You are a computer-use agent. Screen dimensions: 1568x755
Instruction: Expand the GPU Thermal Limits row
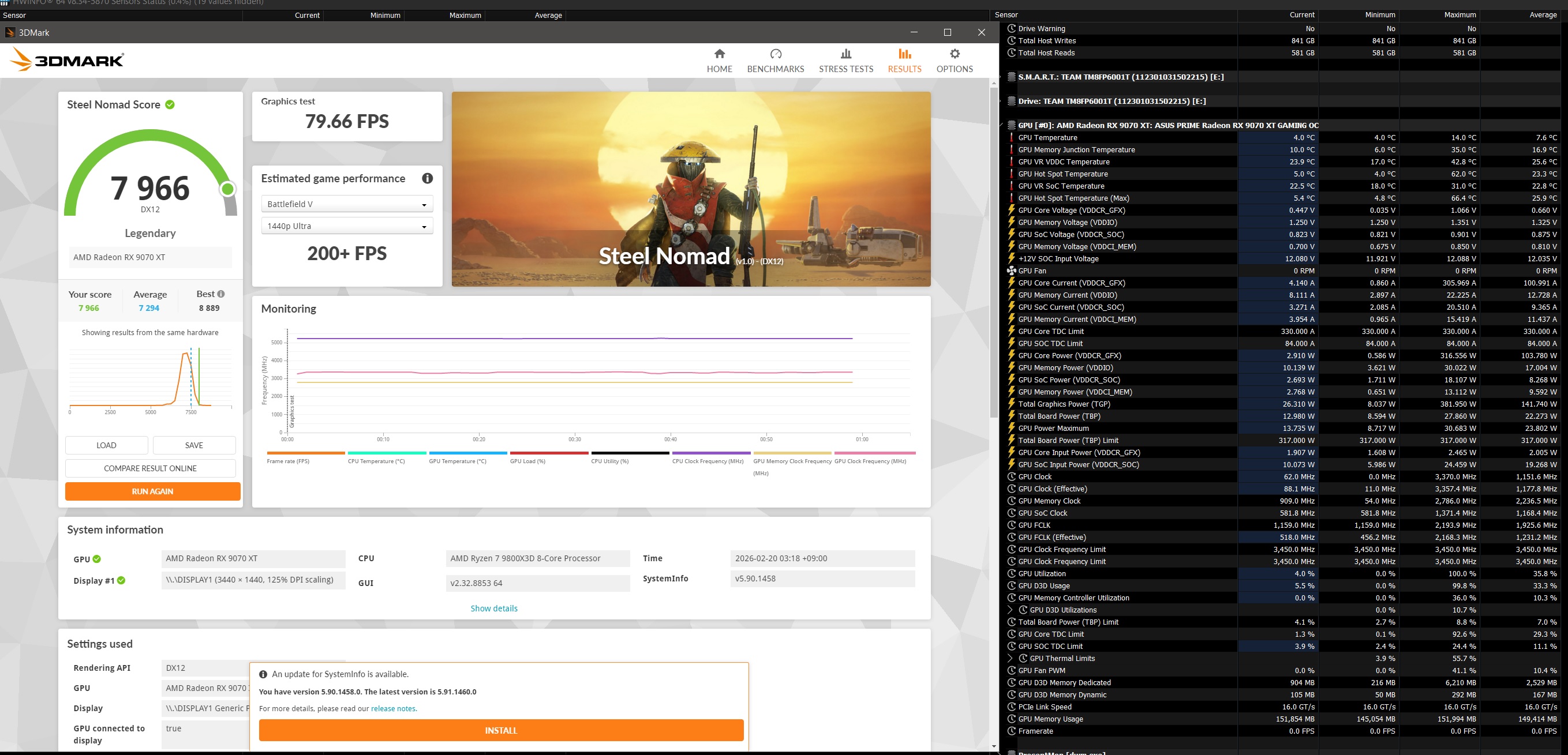[x=1010, y=658]
